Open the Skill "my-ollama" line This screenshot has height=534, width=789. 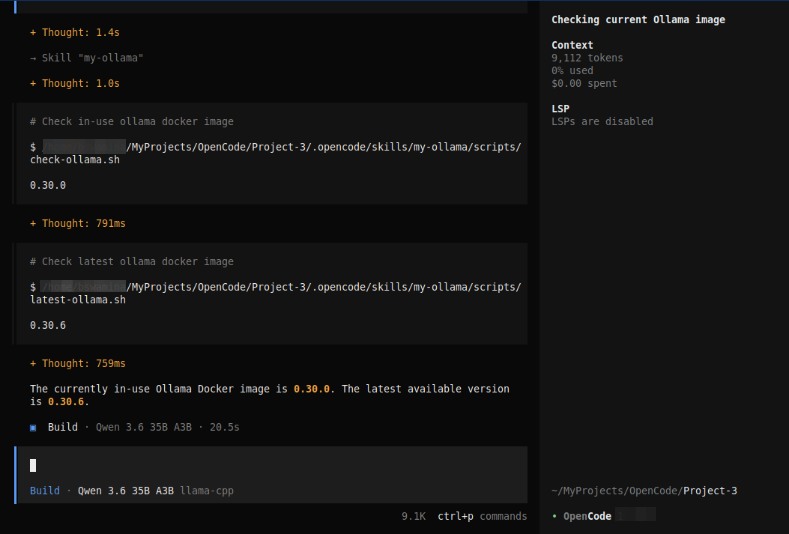(x=87, y=58)
